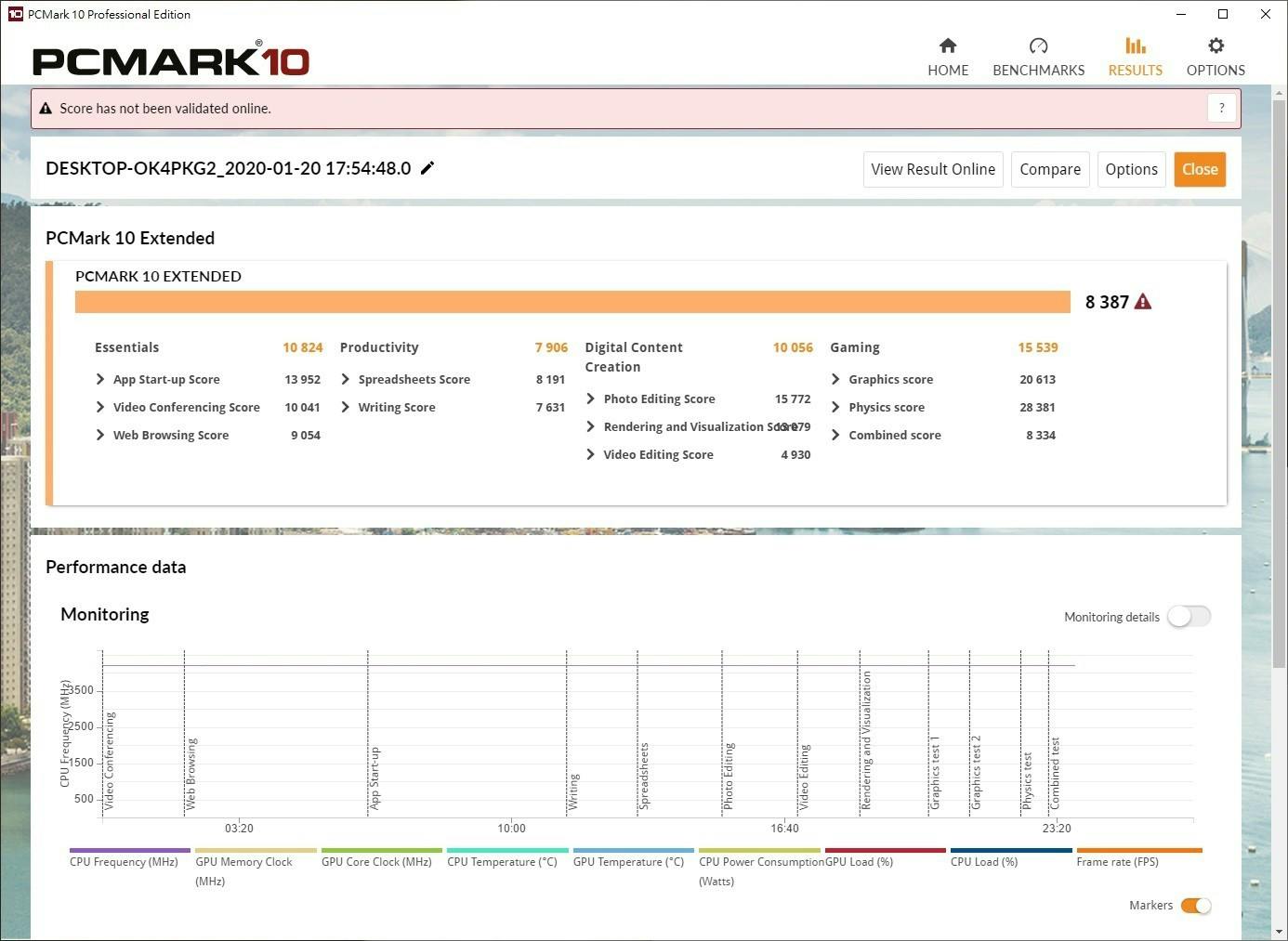Click the Physics test chart marker
1288x941 pixels.
click(x=1027, y=781)
